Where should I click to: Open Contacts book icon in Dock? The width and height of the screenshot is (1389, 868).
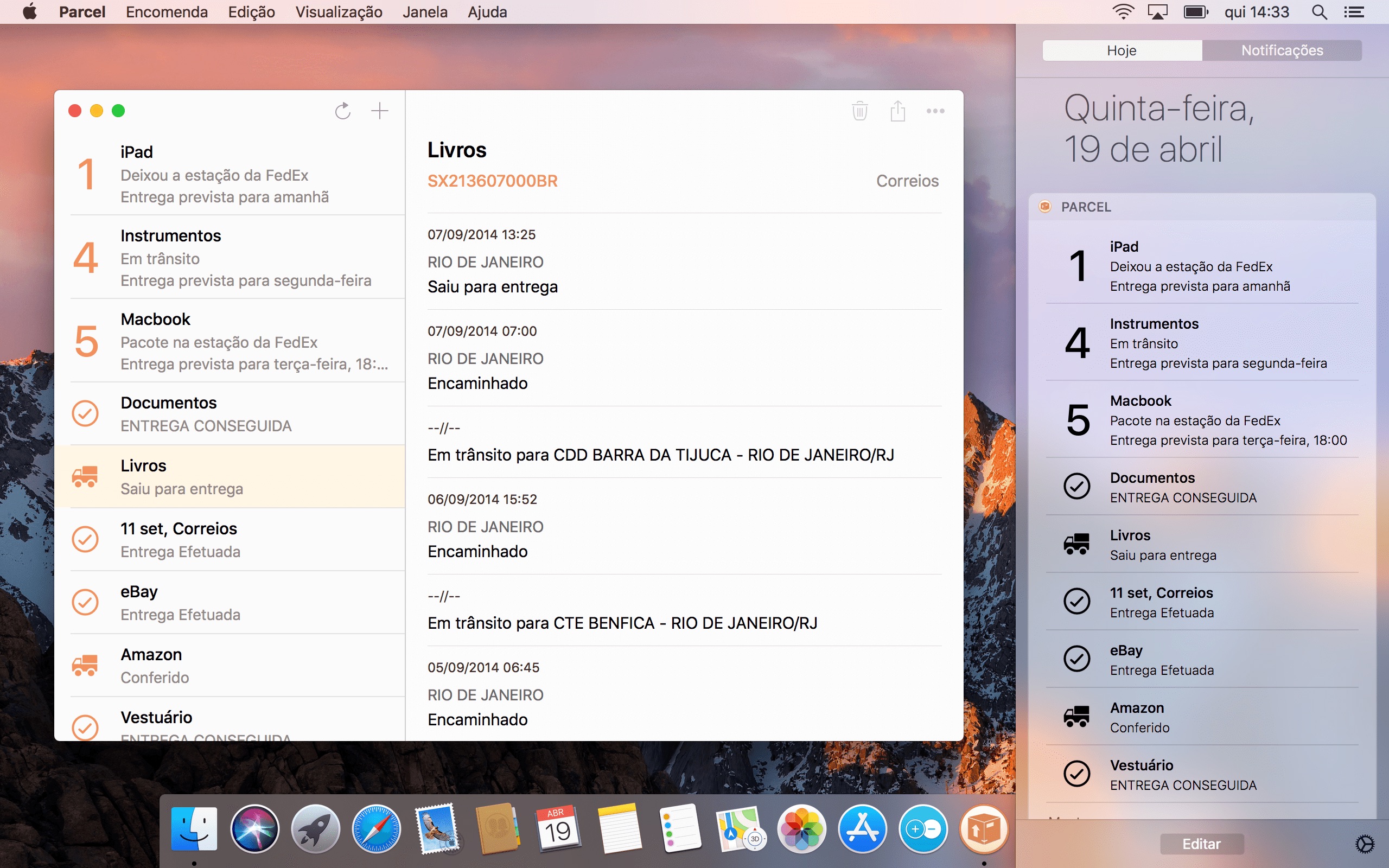[497, 829]
